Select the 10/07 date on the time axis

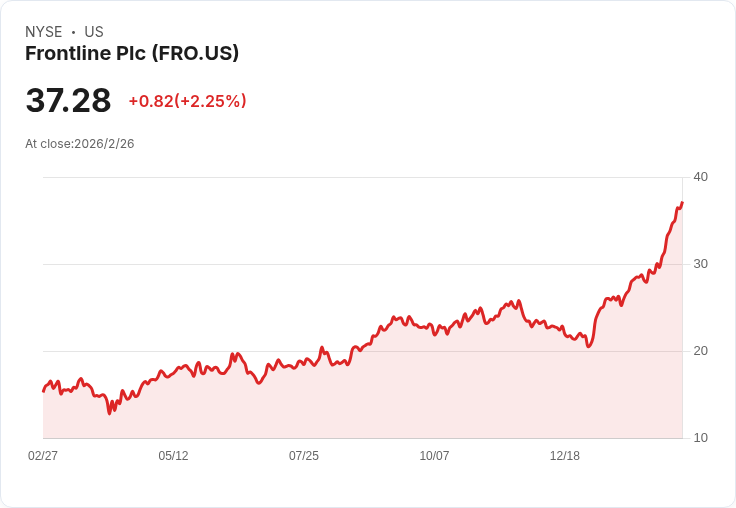[x=434, y=456]
